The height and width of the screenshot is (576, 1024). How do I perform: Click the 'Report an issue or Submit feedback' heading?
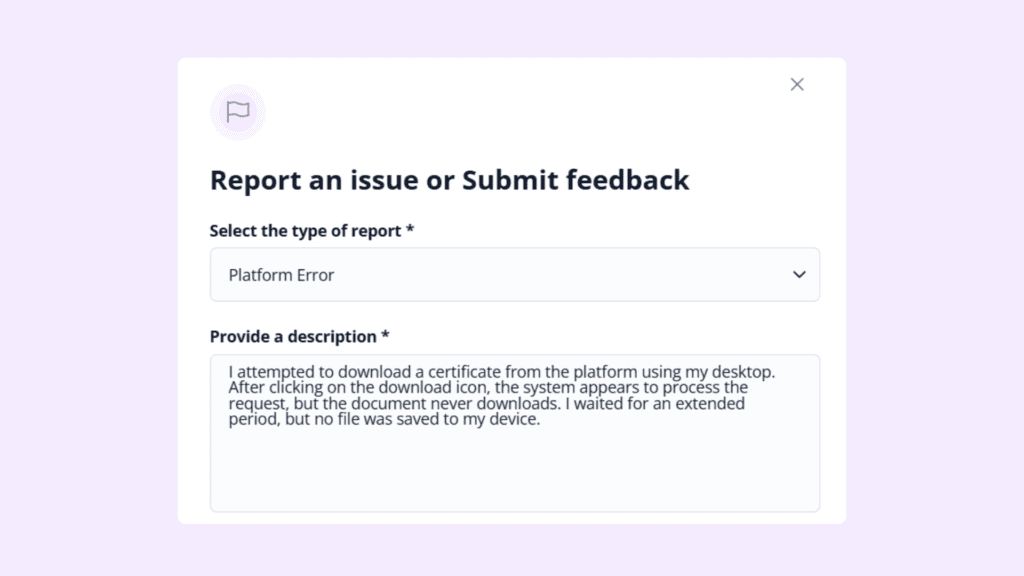(x=449, y=180)
